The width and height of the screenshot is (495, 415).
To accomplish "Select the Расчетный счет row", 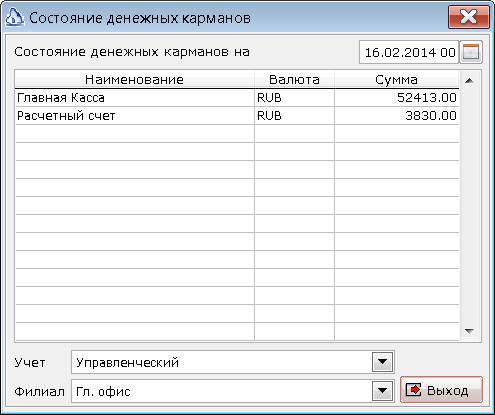I will click(x=237, y=116).
